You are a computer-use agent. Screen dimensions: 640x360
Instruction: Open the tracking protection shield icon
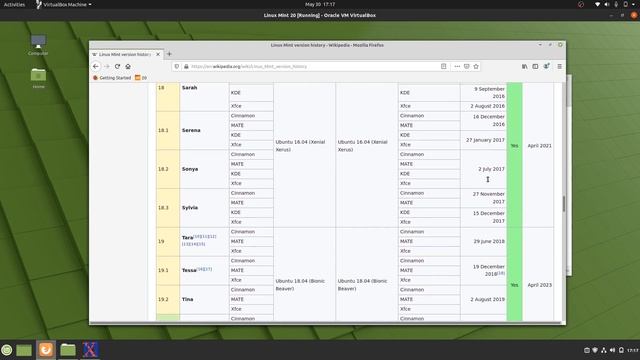(177, 66)
